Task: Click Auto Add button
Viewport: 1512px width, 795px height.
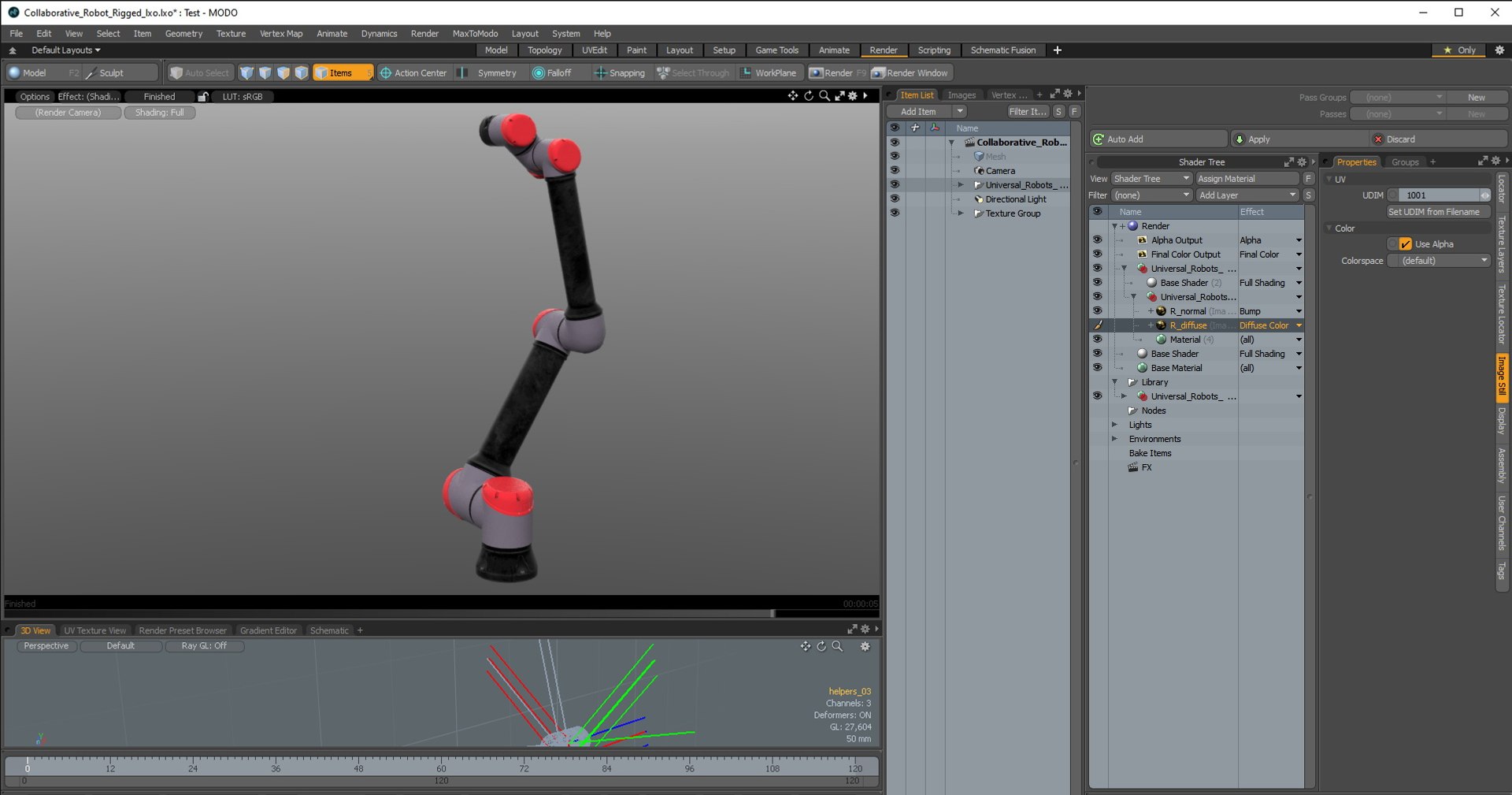Action: point(1159,139)
